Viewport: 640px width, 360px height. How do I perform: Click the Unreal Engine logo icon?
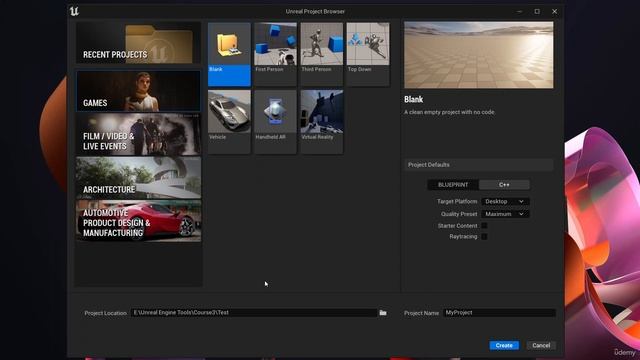[x=74, y=11]
